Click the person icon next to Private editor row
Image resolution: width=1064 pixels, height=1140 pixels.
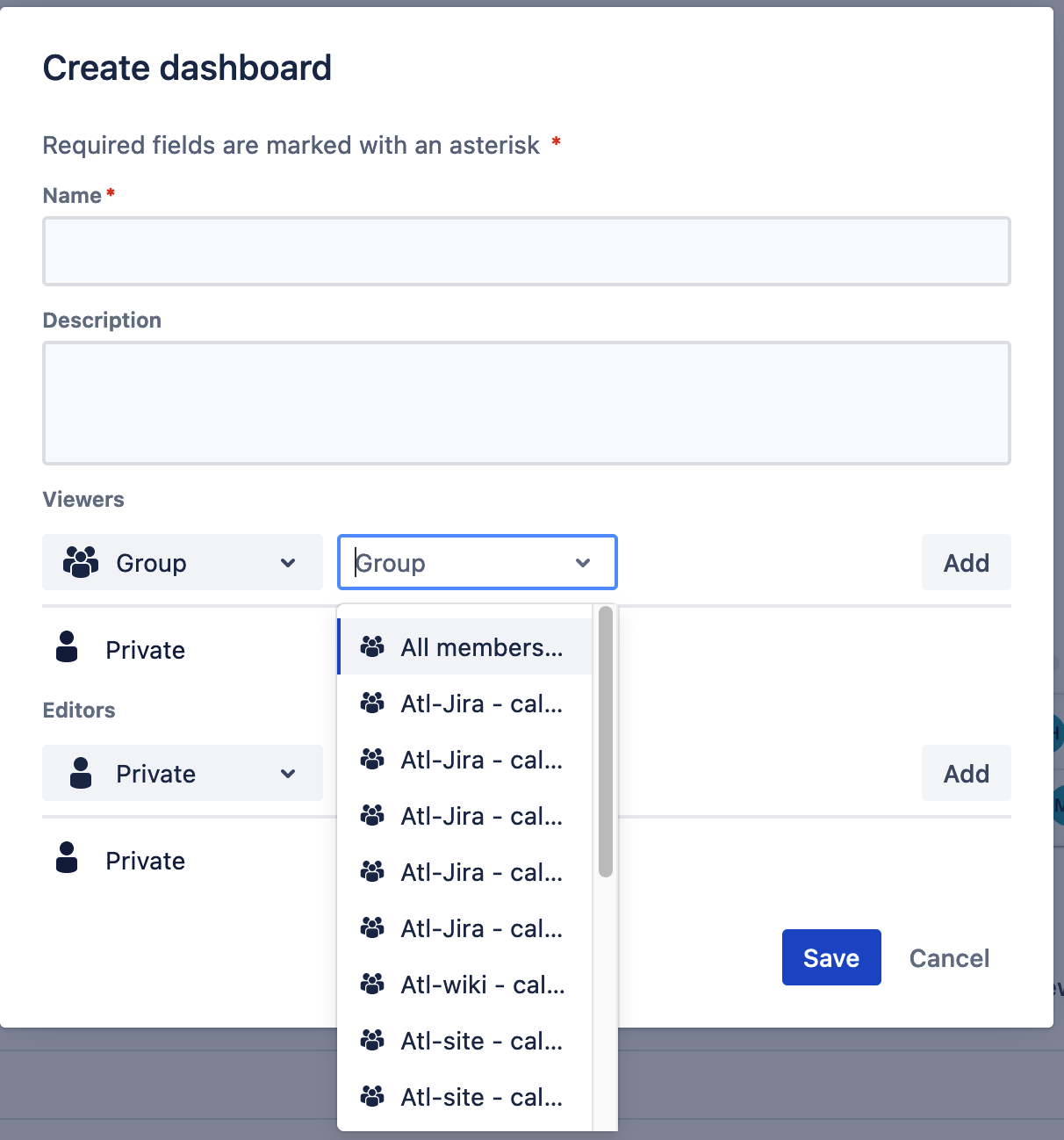(66, 858)
